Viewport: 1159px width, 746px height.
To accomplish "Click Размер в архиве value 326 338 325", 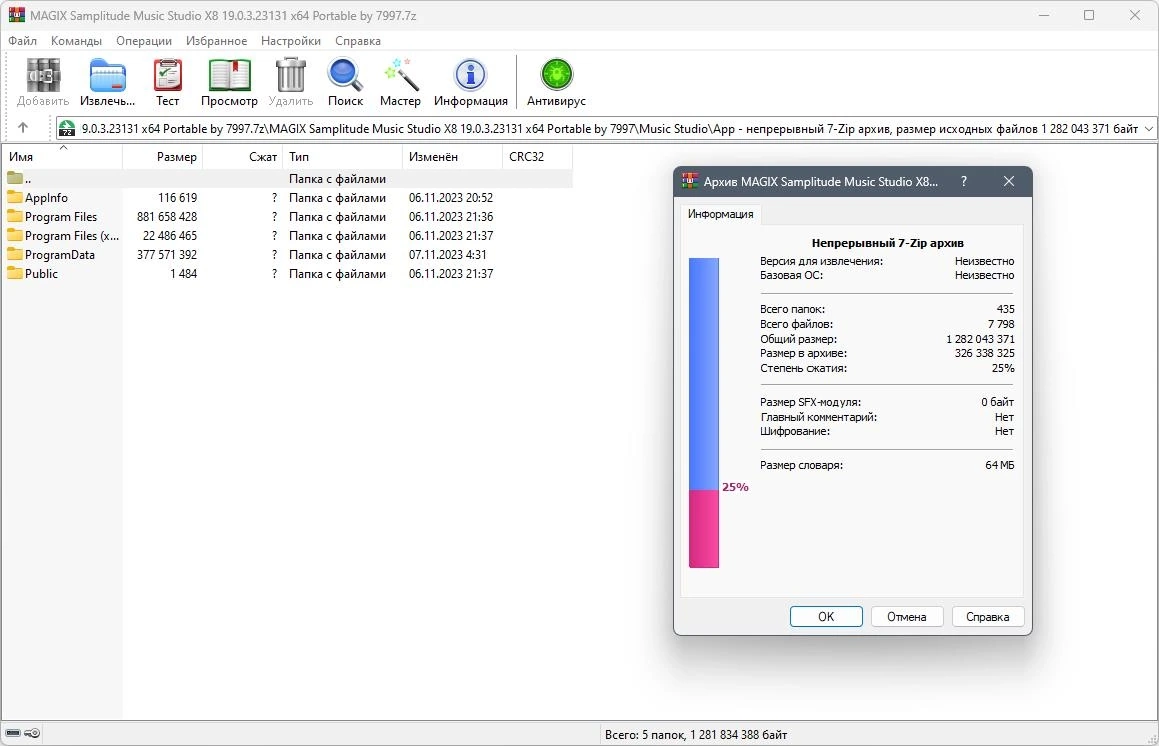I will 985,353.
